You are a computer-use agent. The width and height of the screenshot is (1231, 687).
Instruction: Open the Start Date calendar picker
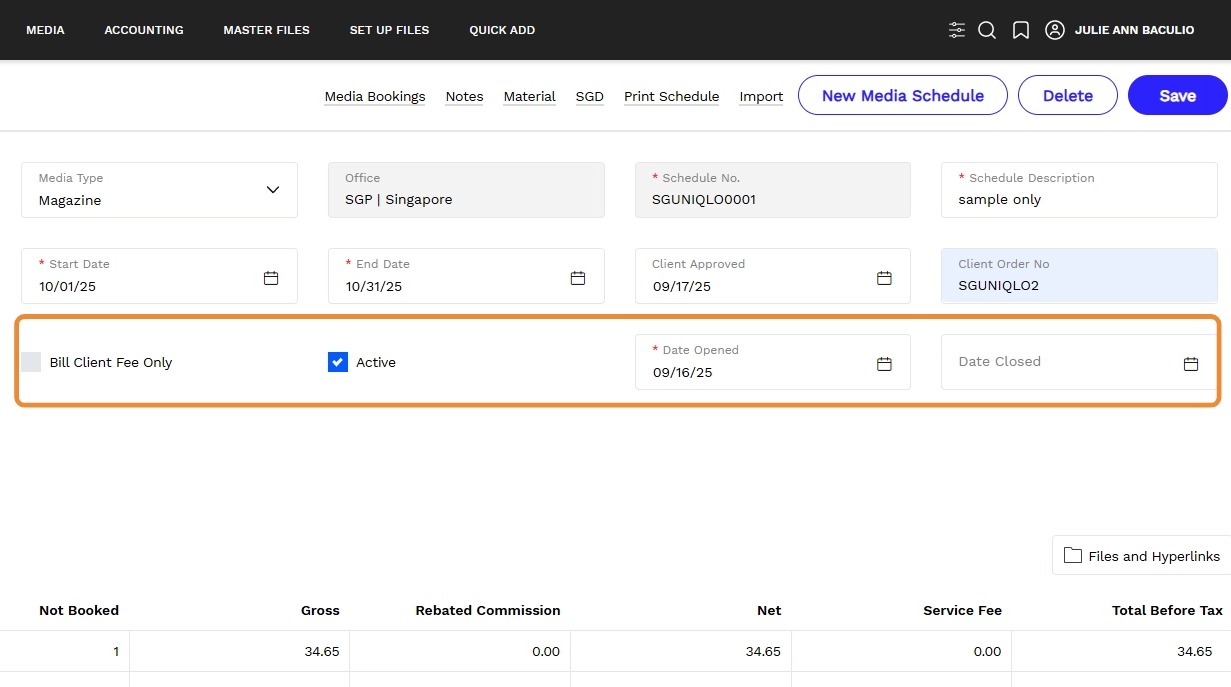271,278
